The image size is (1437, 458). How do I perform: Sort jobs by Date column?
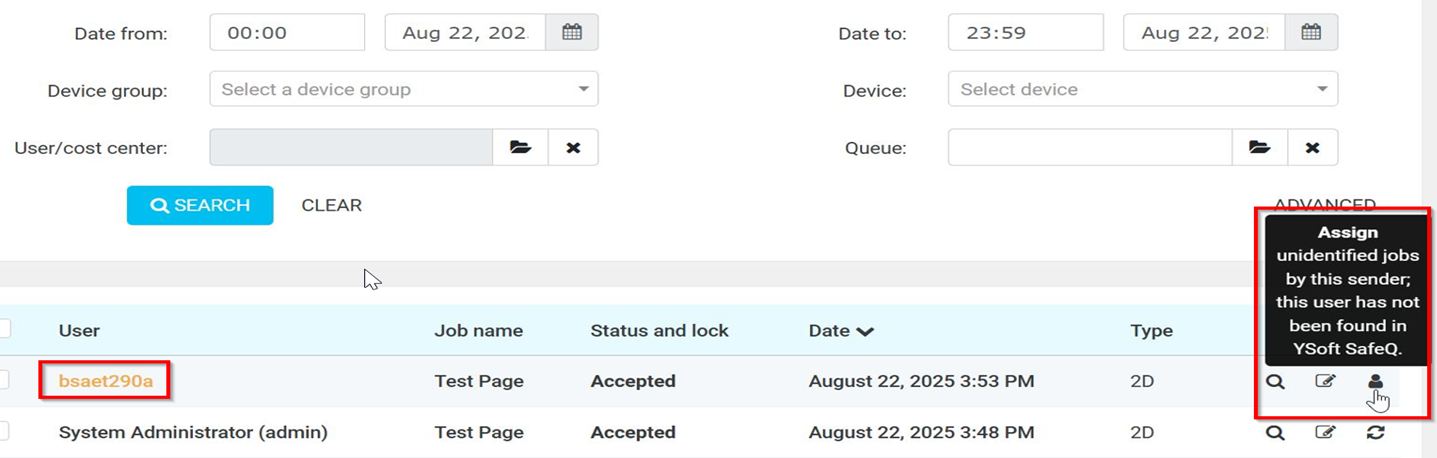840,331
